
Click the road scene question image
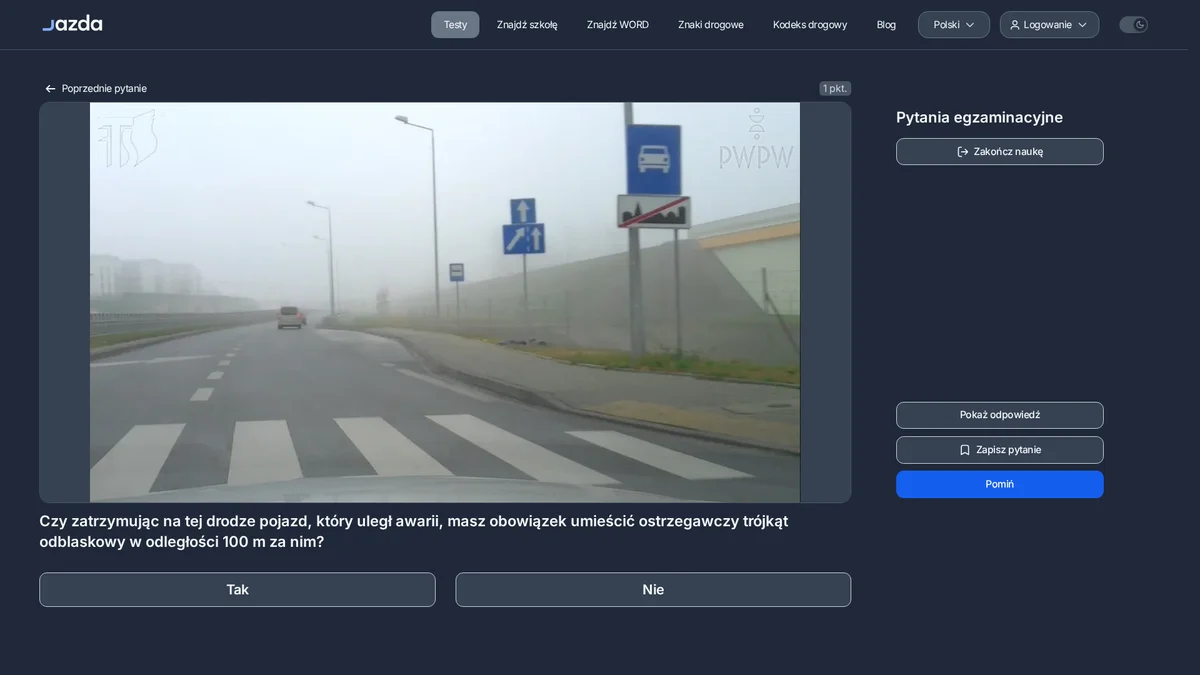pos(445,302)
